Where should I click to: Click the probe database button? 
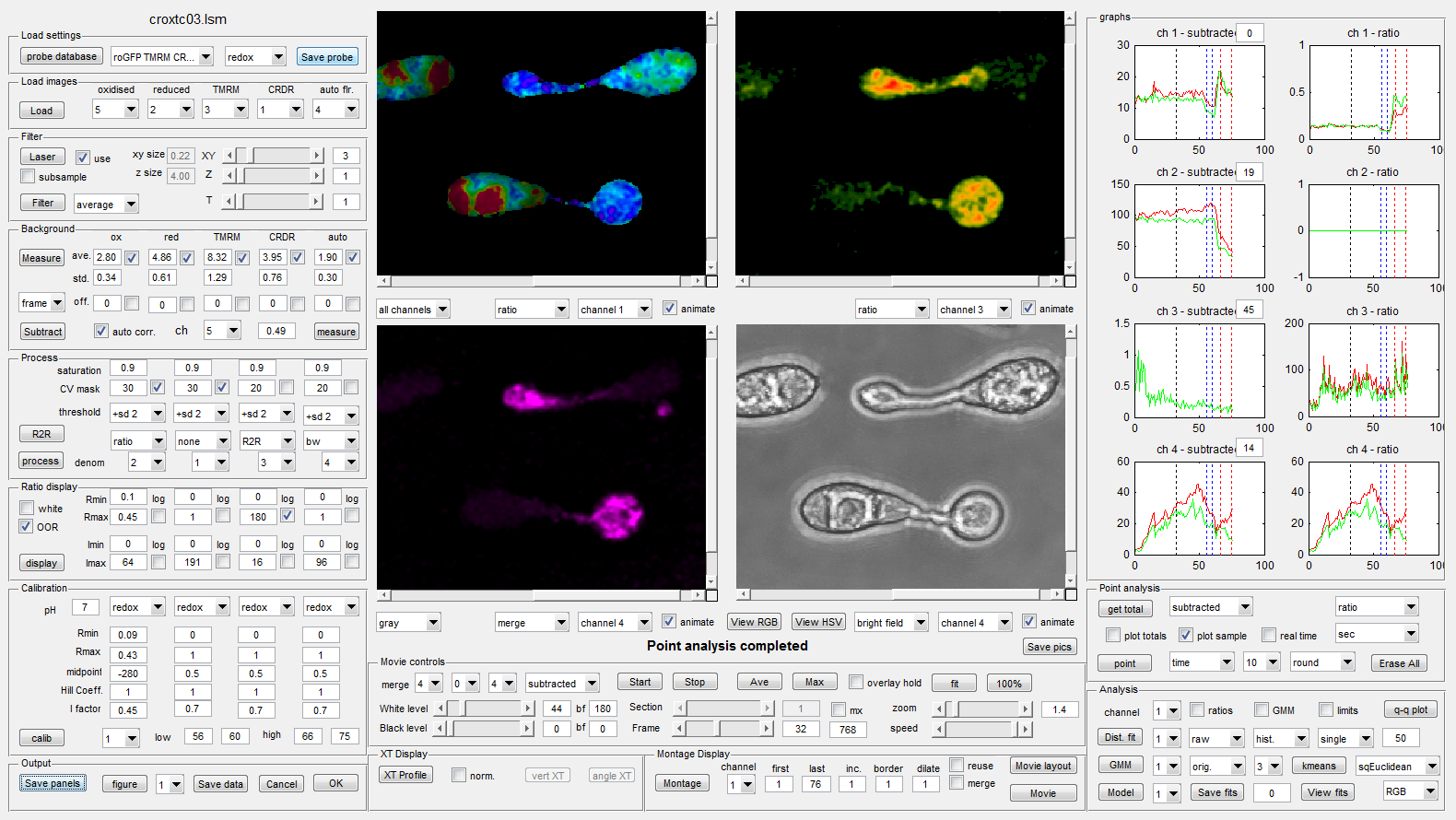point(61,56)
